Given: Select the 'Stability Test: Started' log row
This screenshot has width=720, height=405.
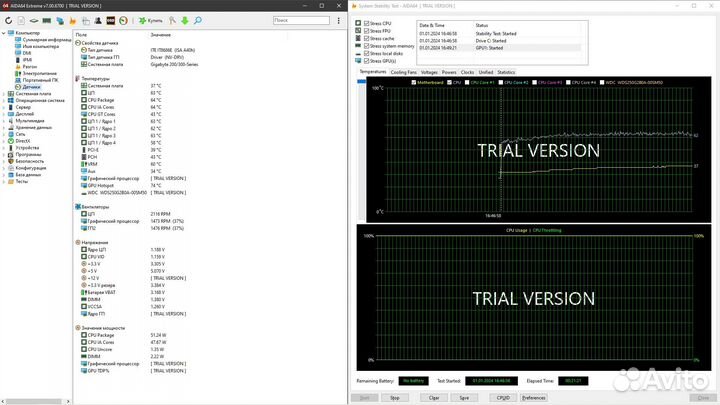Looking at the screenshot, I should pos(500,34).
